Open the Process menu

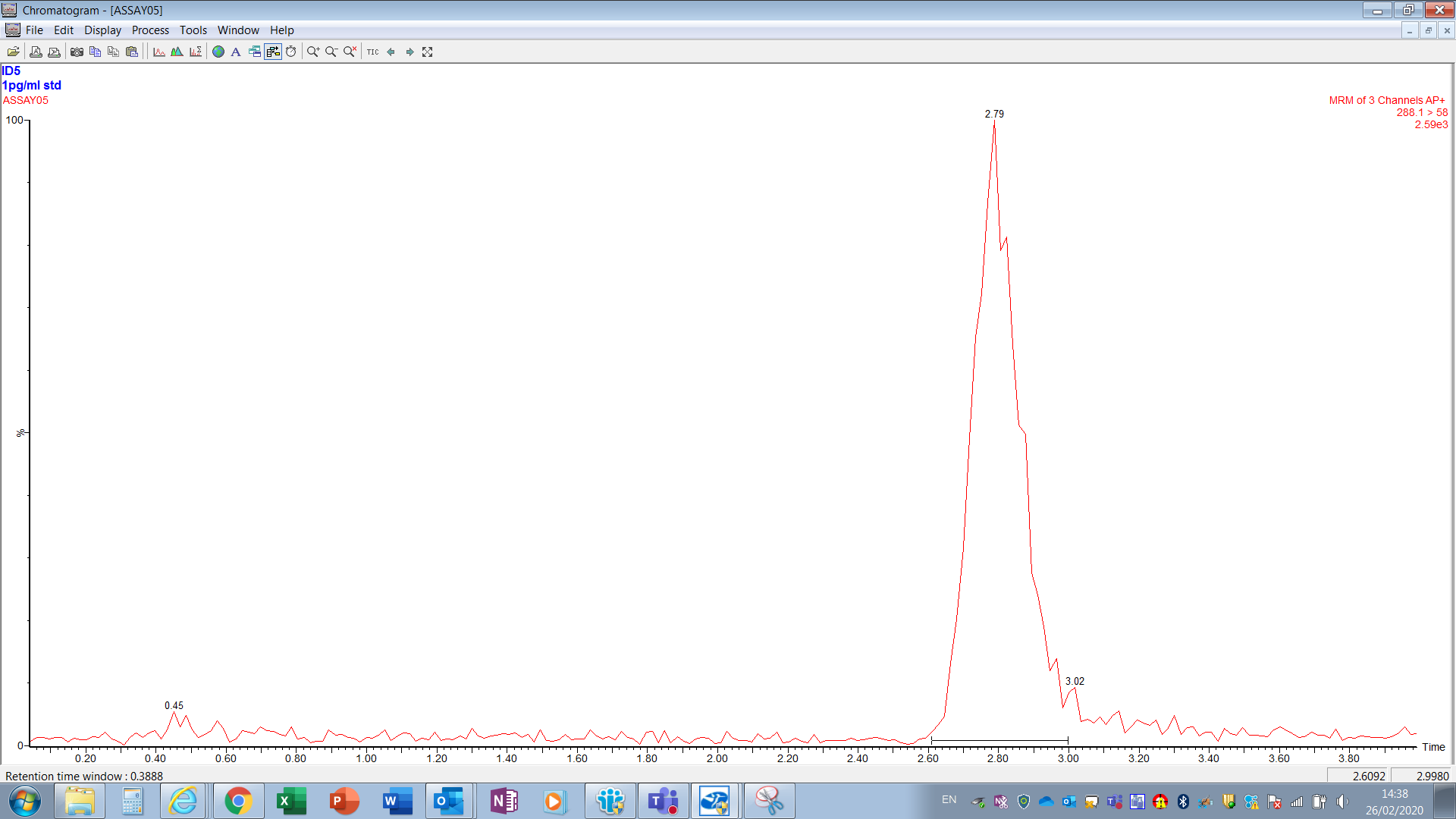click(150, 30)
